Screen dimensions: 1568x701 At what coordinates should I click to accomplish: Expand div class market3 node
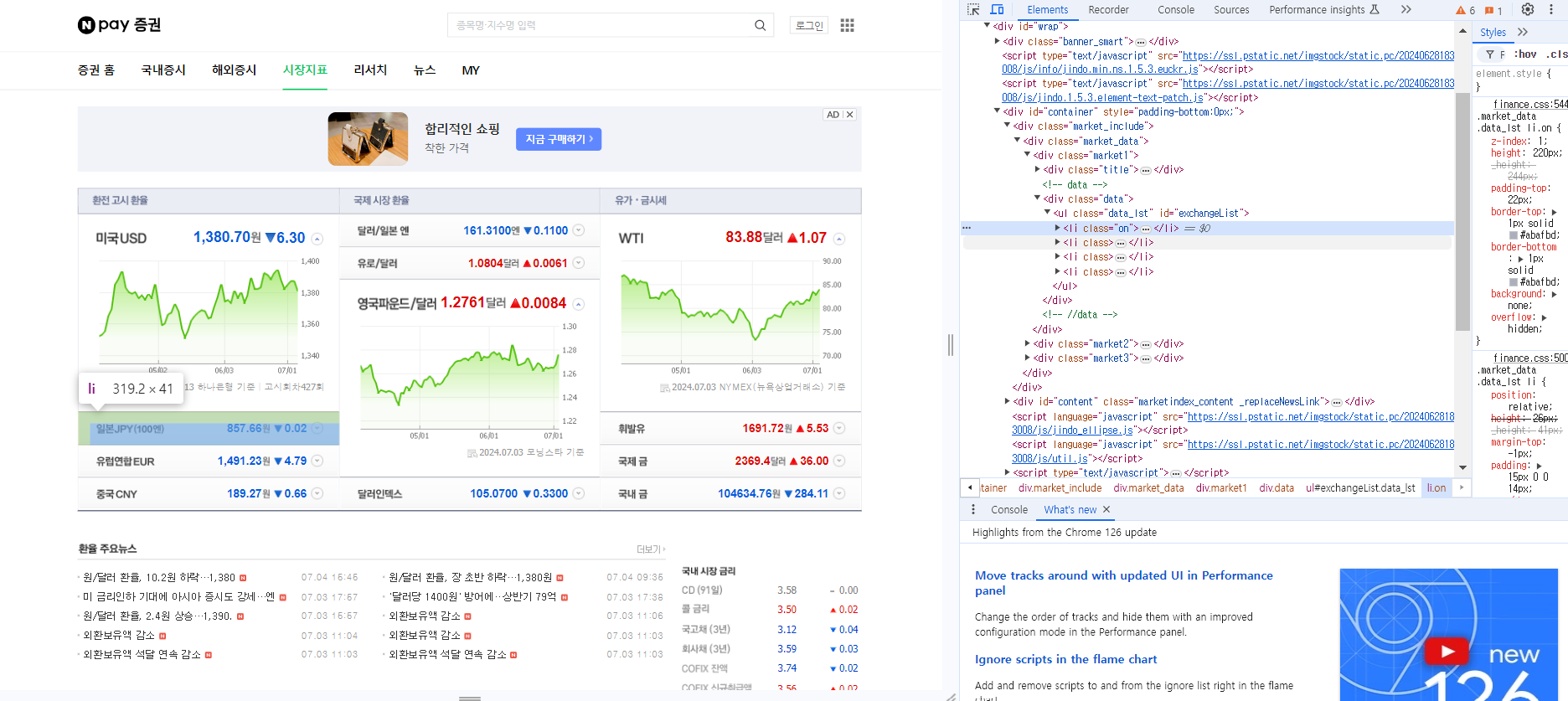point(1027,358)
